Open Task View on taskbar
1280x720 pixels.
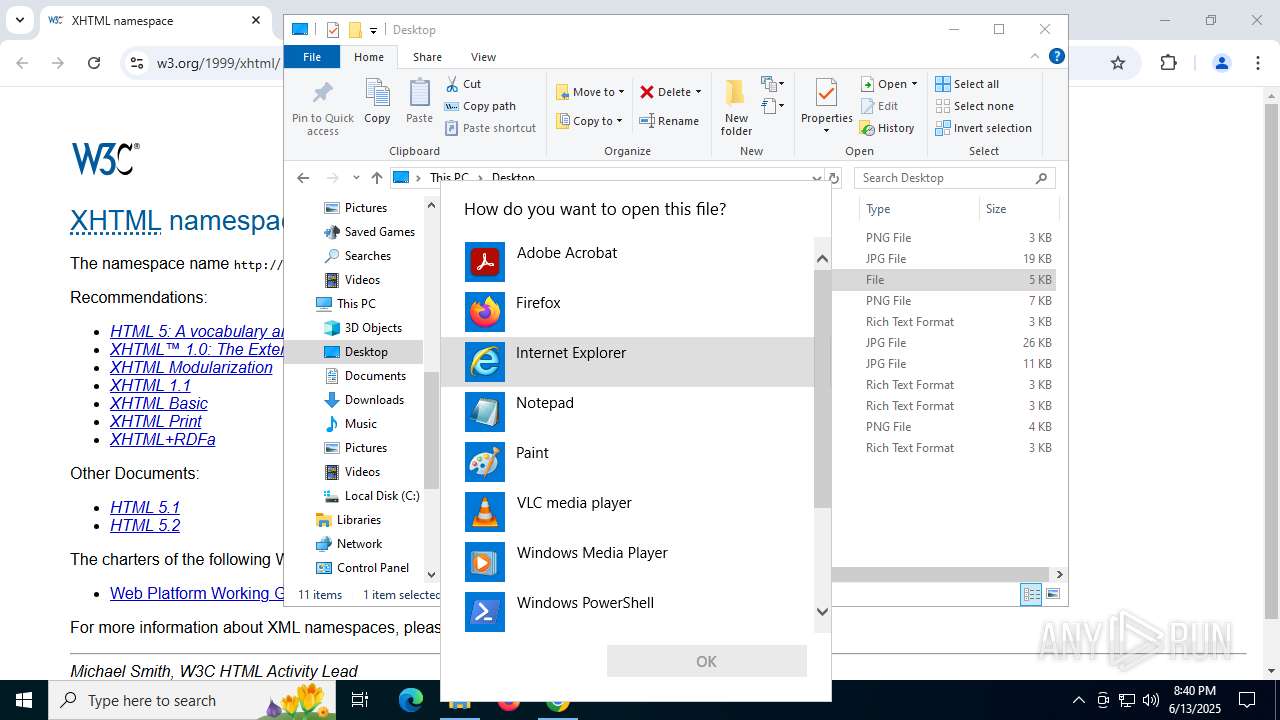tap(360, 700)
